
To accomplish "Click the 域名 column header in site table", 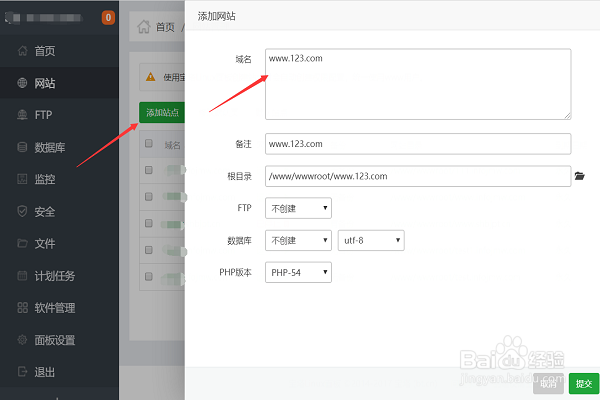I will pos(172,145).
